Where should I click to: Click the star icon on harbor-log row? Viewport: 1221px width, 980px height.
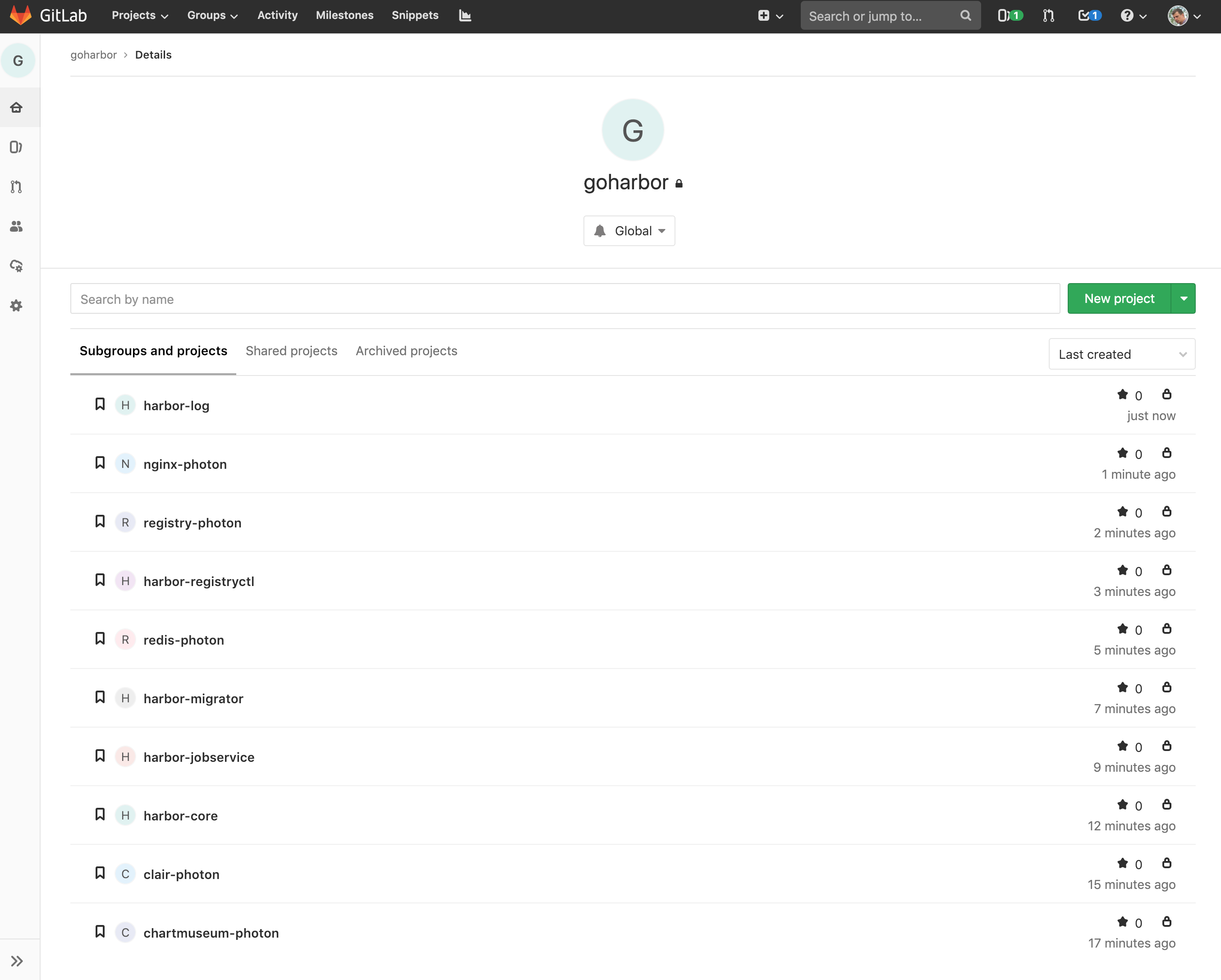[x=1122, y=394]
